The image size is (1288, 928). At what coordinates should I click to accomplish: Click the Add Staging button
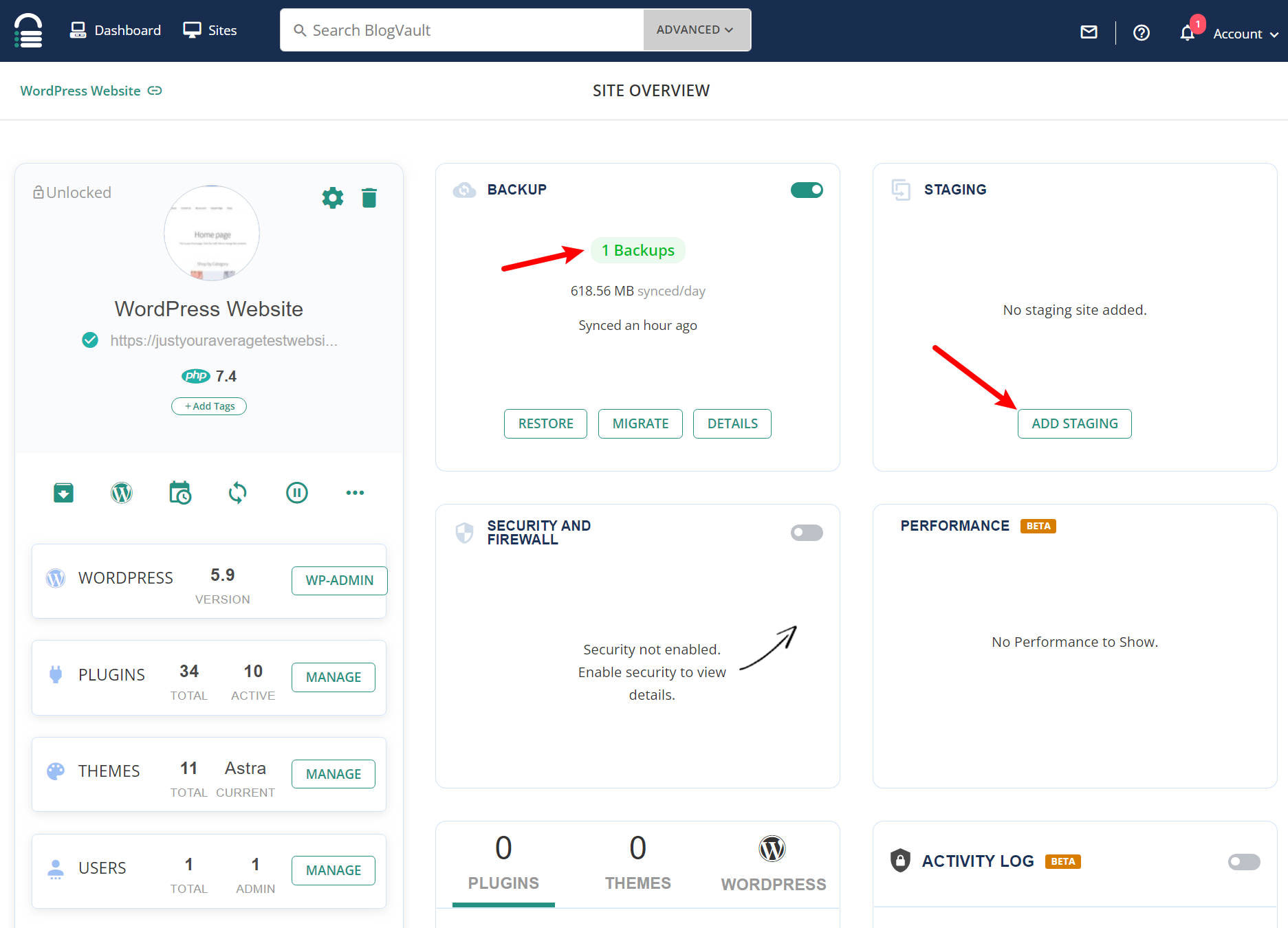point(1074,423)
